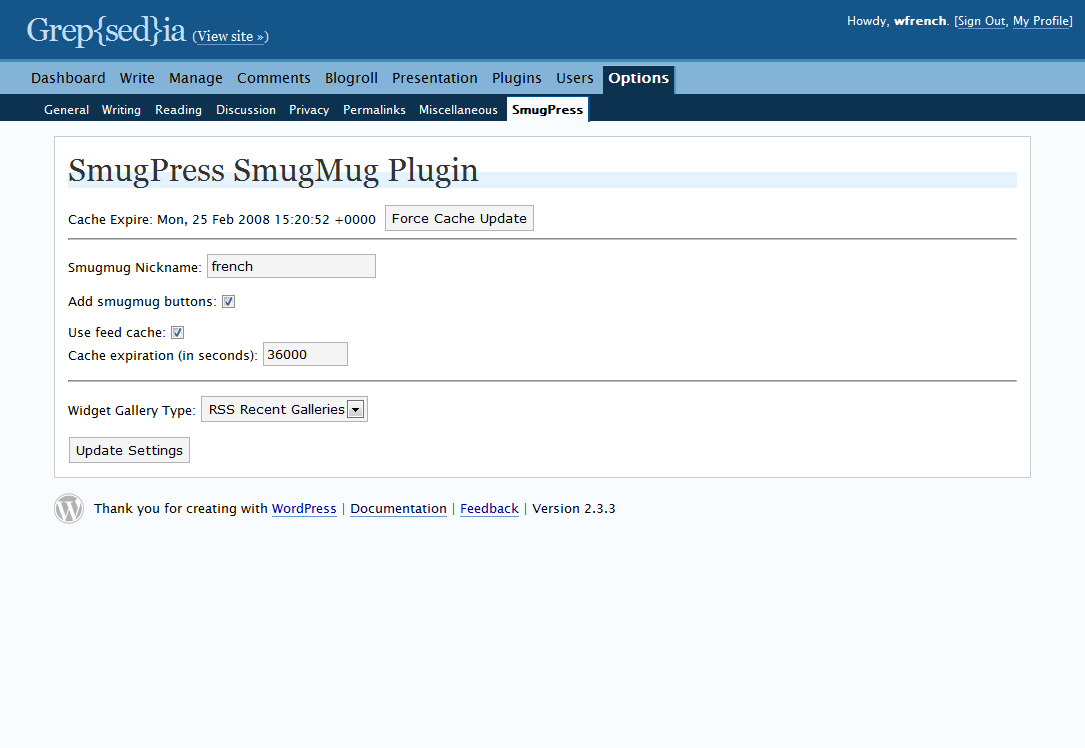Click the Force Cache Update button
Image resolution: width=1085 pixels, height=748 pixels.
tap(459, 219)
